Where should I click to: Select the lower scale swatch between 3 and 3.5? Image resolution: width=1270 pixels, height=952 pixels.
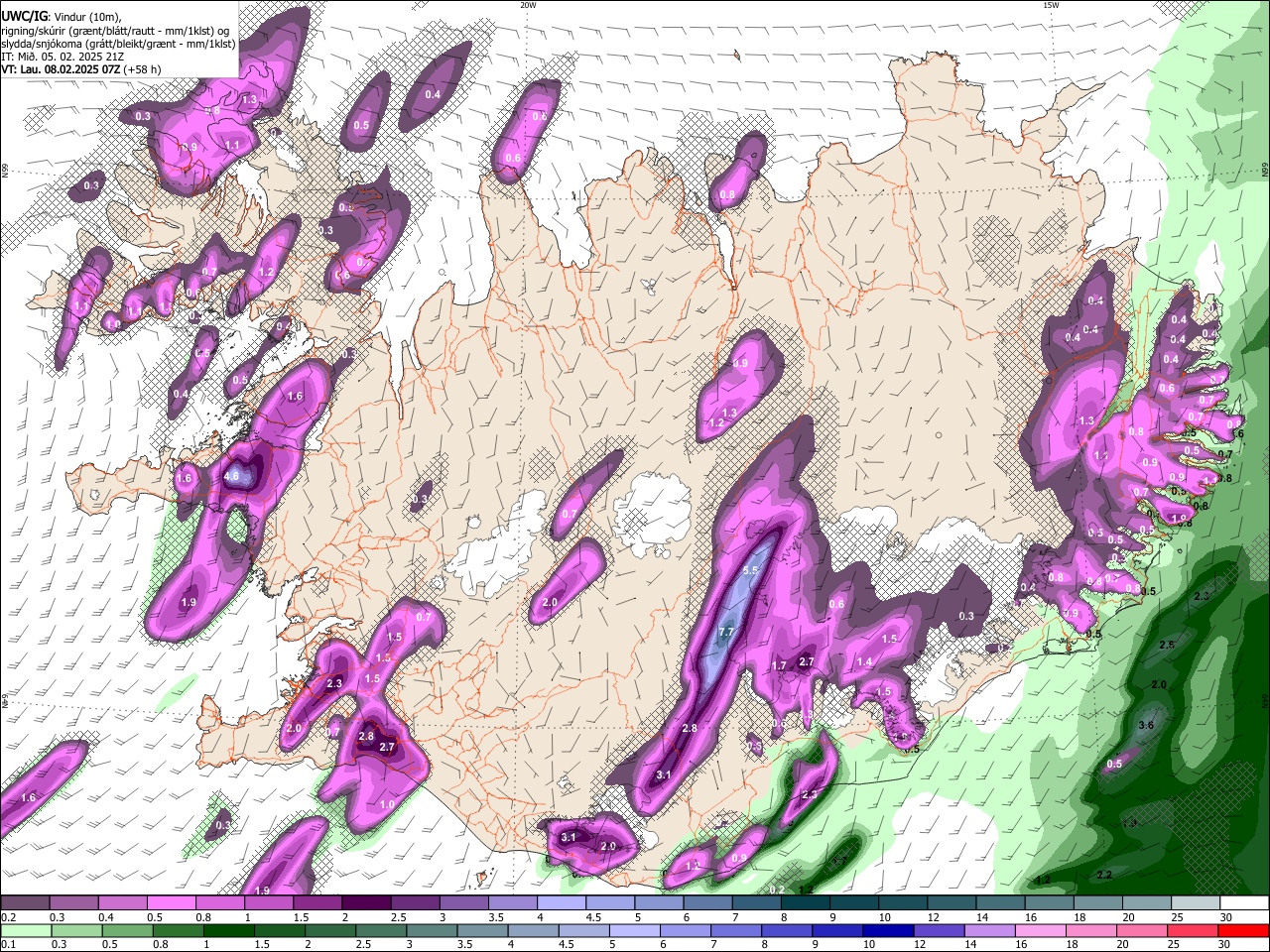click(433, 930)
